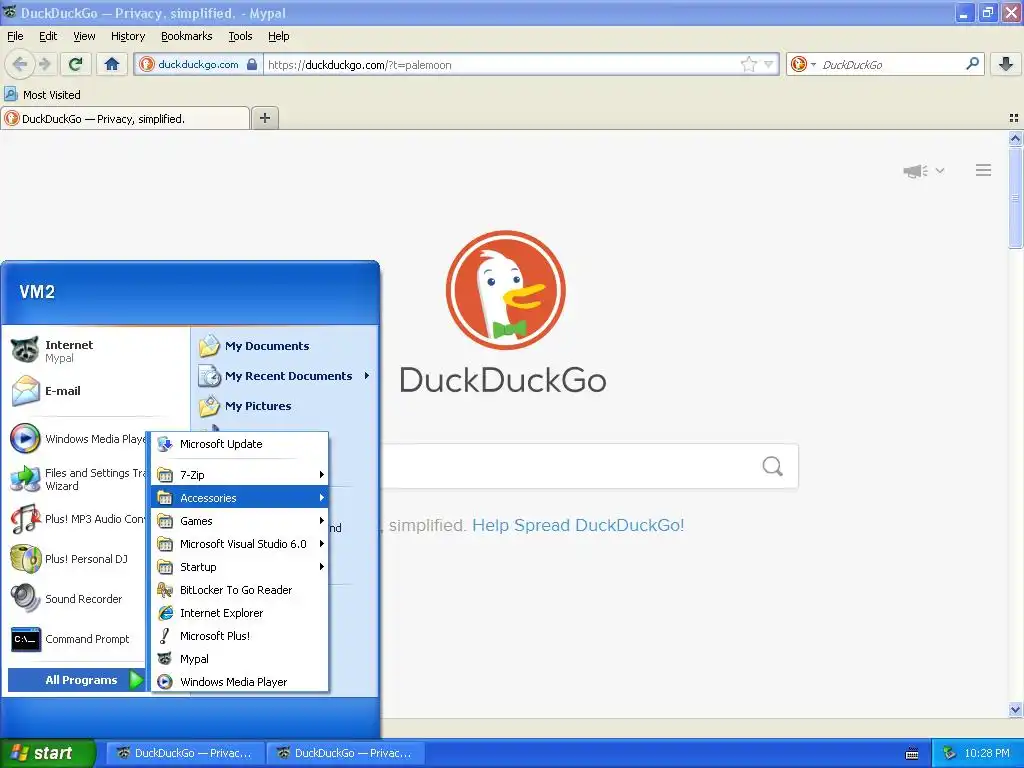Click Help Spread DuckDuckGo! link
The width and height of the screenshot is (1024, 768).
point(578,525)
